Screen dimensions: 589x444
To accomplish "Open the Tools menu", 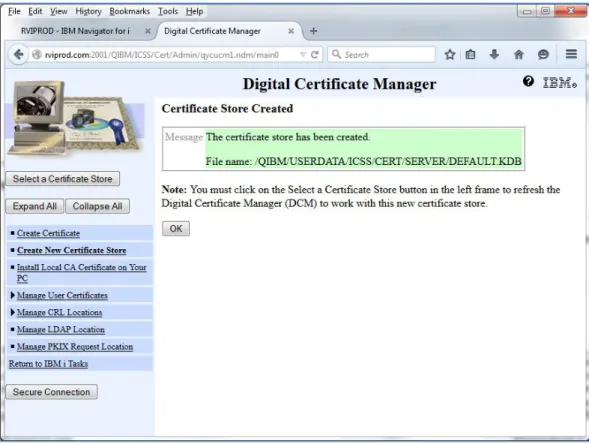I will coord(168,11).
